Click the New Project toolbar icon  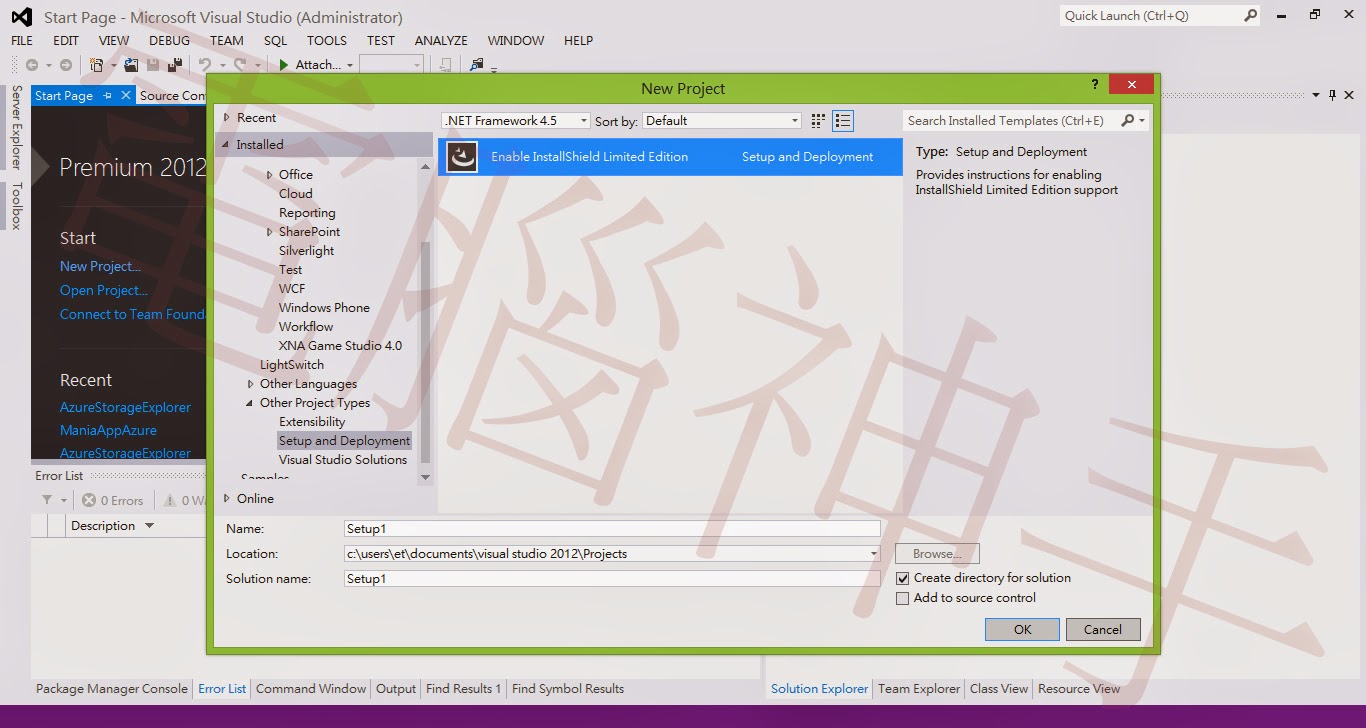(x=97, y=65)
